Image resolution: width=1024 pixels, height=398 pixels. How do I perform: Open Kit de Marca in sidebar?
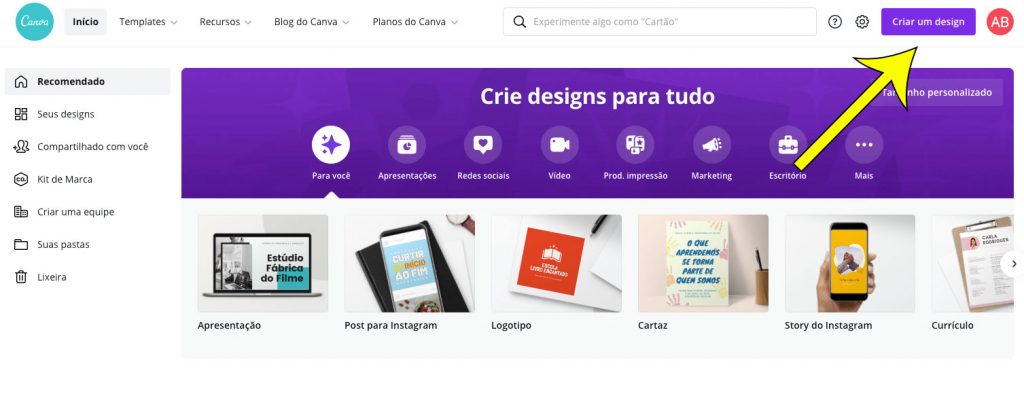coord(88,179)
